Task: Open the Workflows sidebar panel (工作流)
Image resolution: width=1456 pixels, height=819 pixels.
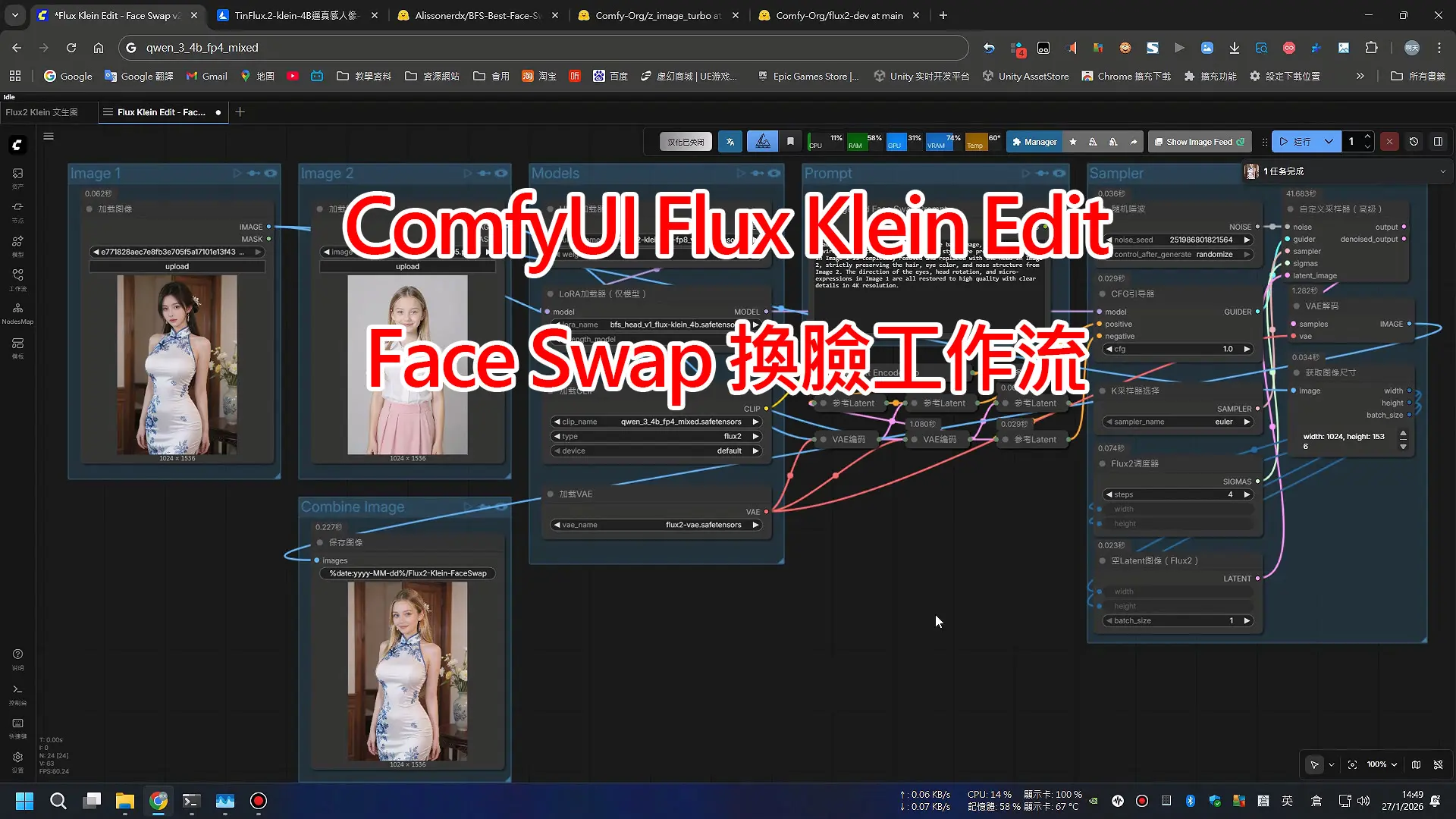Action: pyautogui.click(x=17, y=279)
